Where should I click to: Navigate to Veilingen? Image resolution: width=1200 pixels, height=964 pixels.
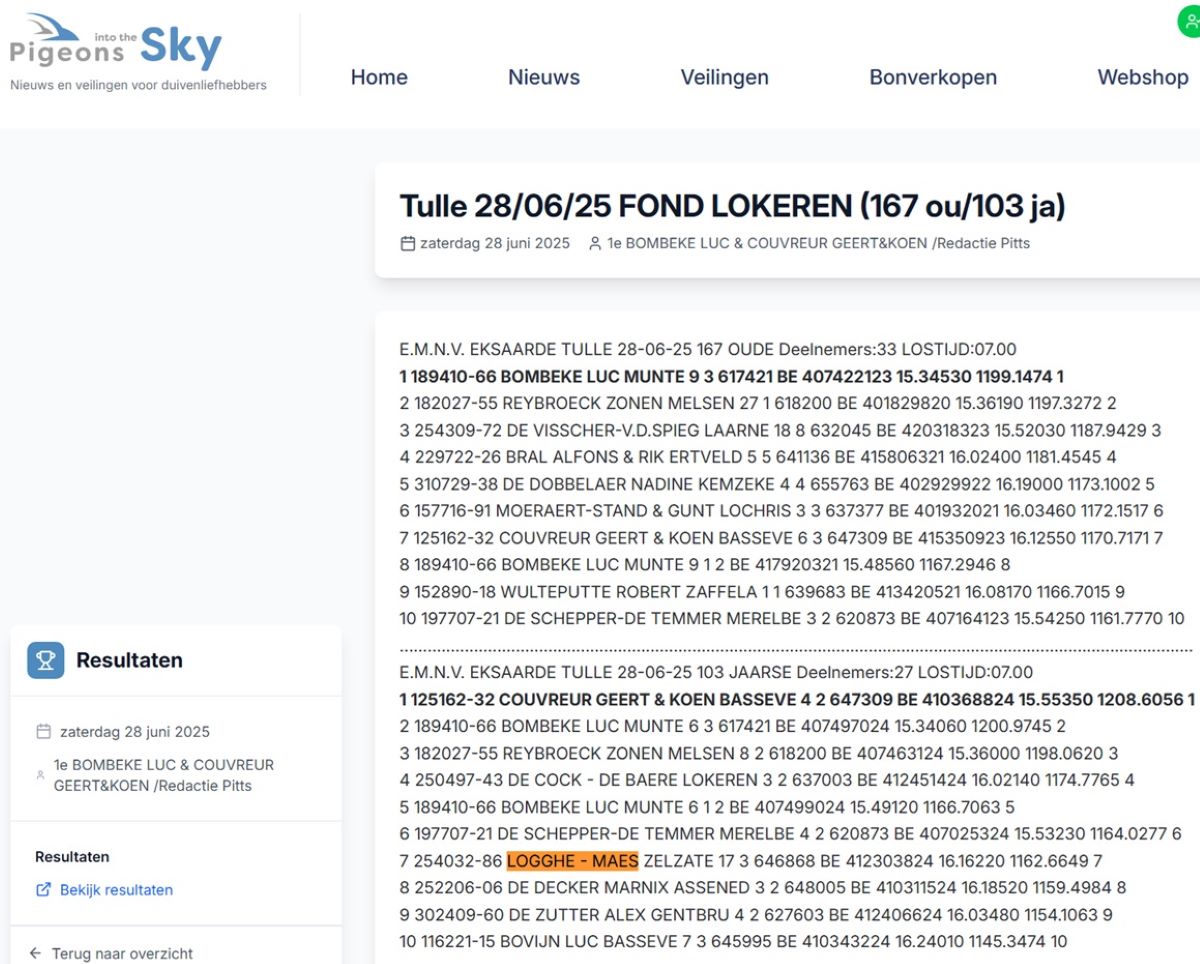725,78
